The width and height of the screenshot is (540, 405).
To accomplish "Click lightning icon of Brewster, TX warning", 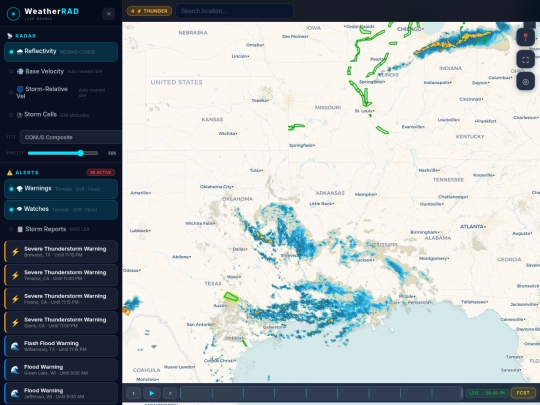I will [15, 252].
